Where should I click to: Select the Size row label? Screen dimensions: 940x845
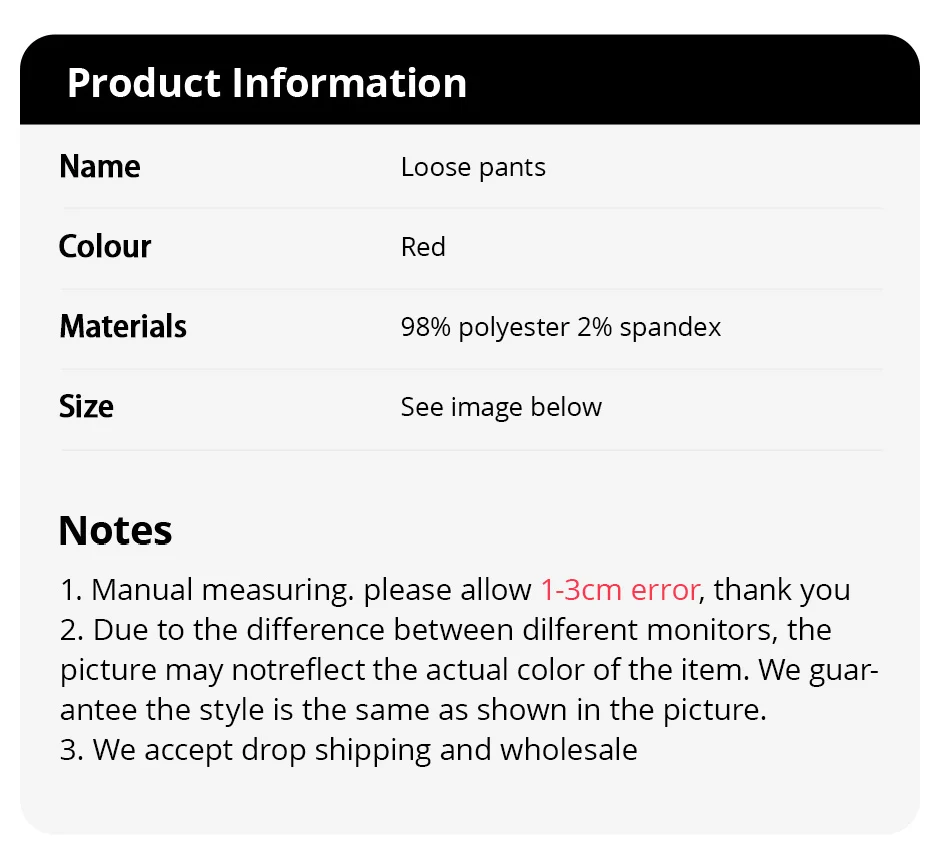(x=86, y=407)
